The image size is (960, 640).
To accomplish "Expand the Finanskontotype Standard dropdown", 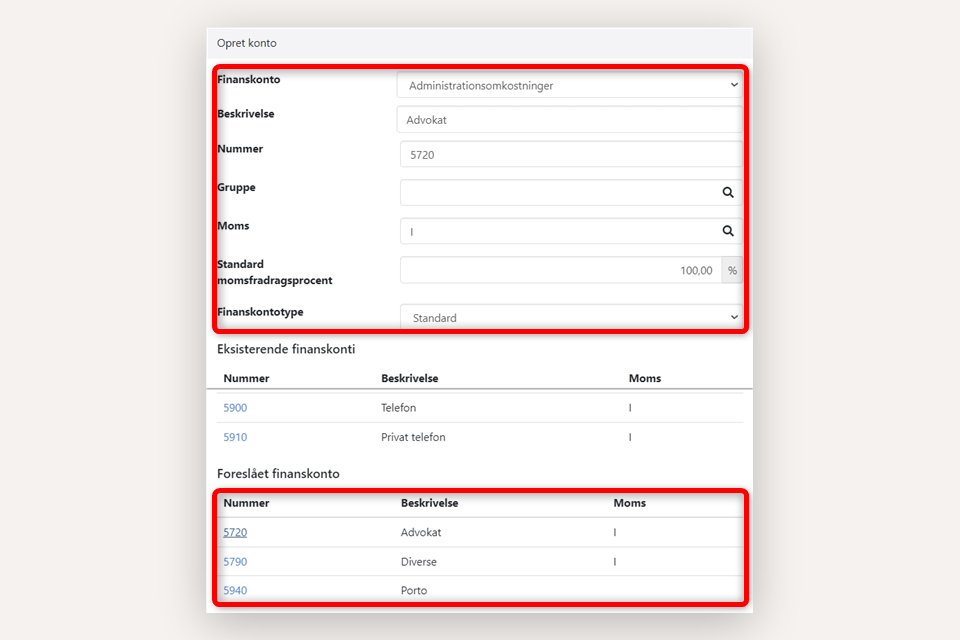I will (570, 318).
